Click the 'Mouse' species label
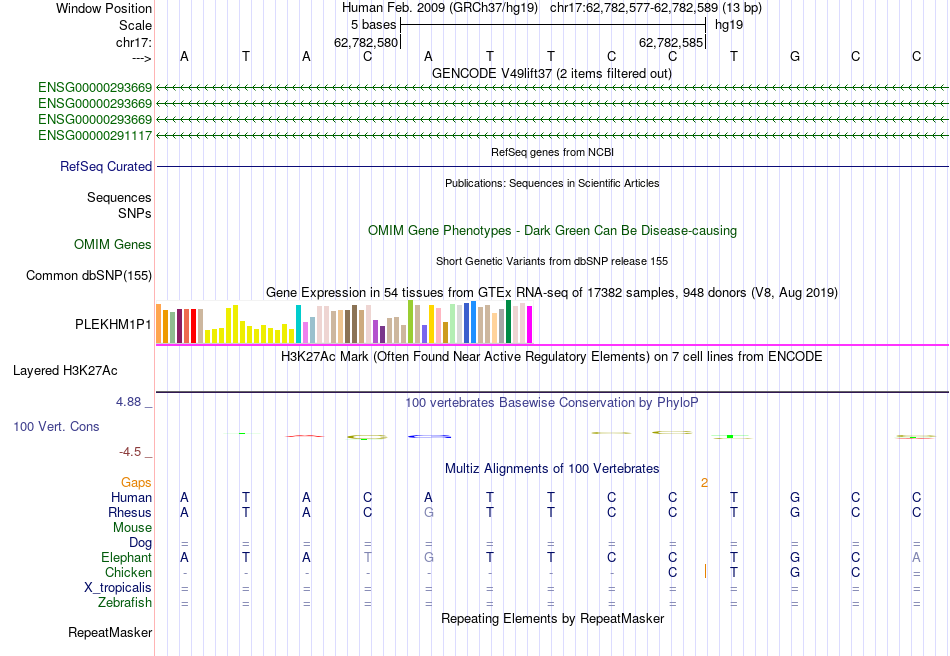The width and height of the screenshot is (950, 656). [132, 528]
